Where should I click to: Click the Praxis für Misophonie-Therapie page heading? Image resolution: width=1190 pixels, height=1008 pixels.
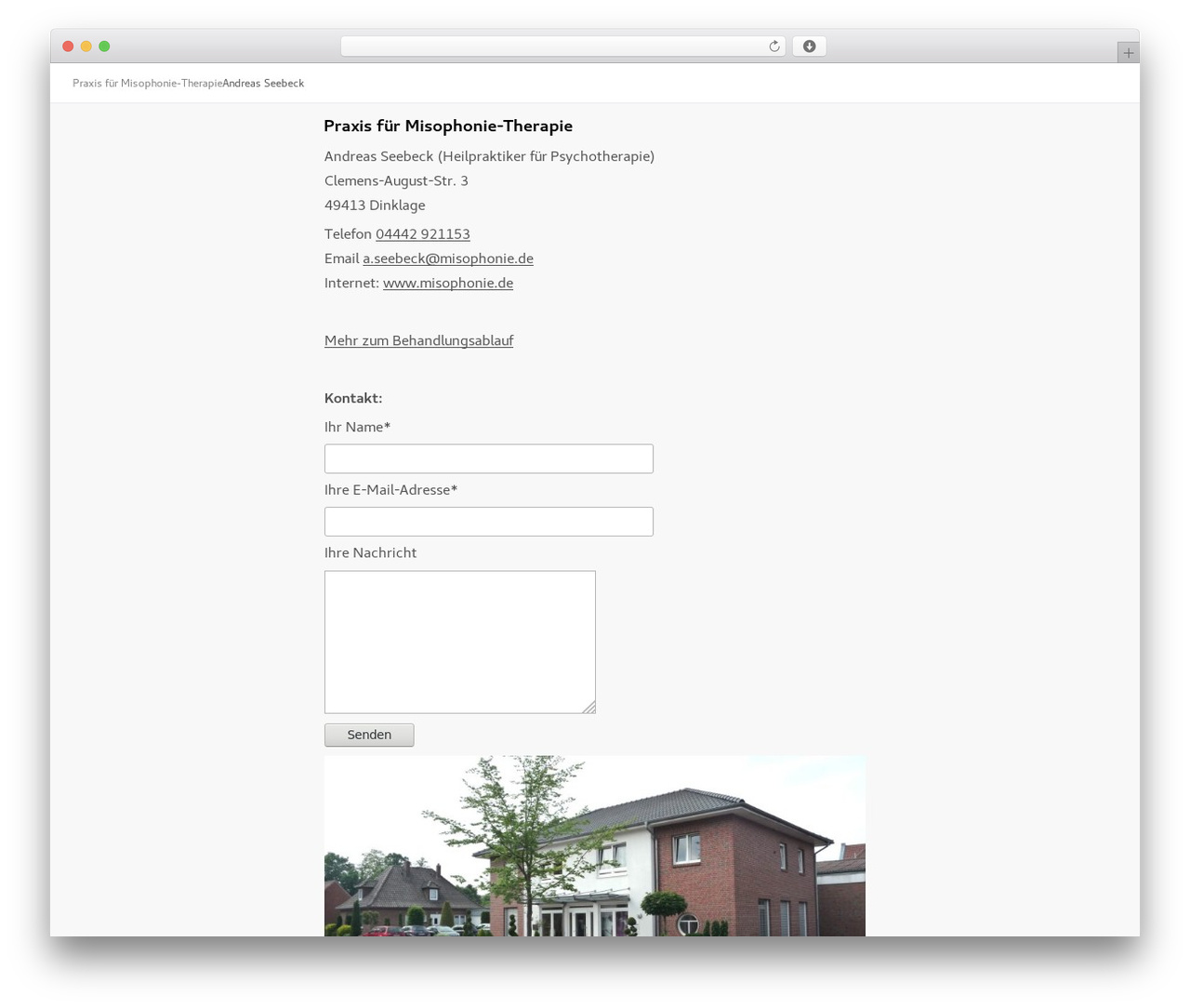click(x=448, y=126)
